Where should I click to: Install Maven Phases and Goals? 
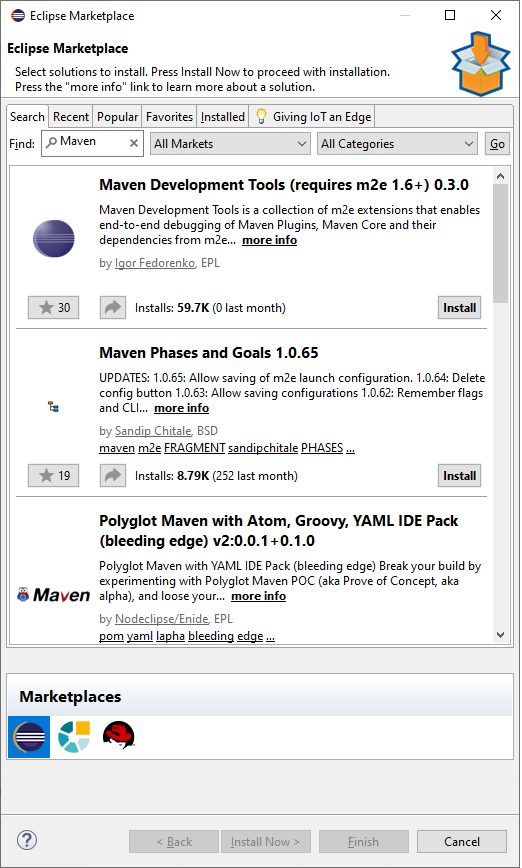click(459, 476)
